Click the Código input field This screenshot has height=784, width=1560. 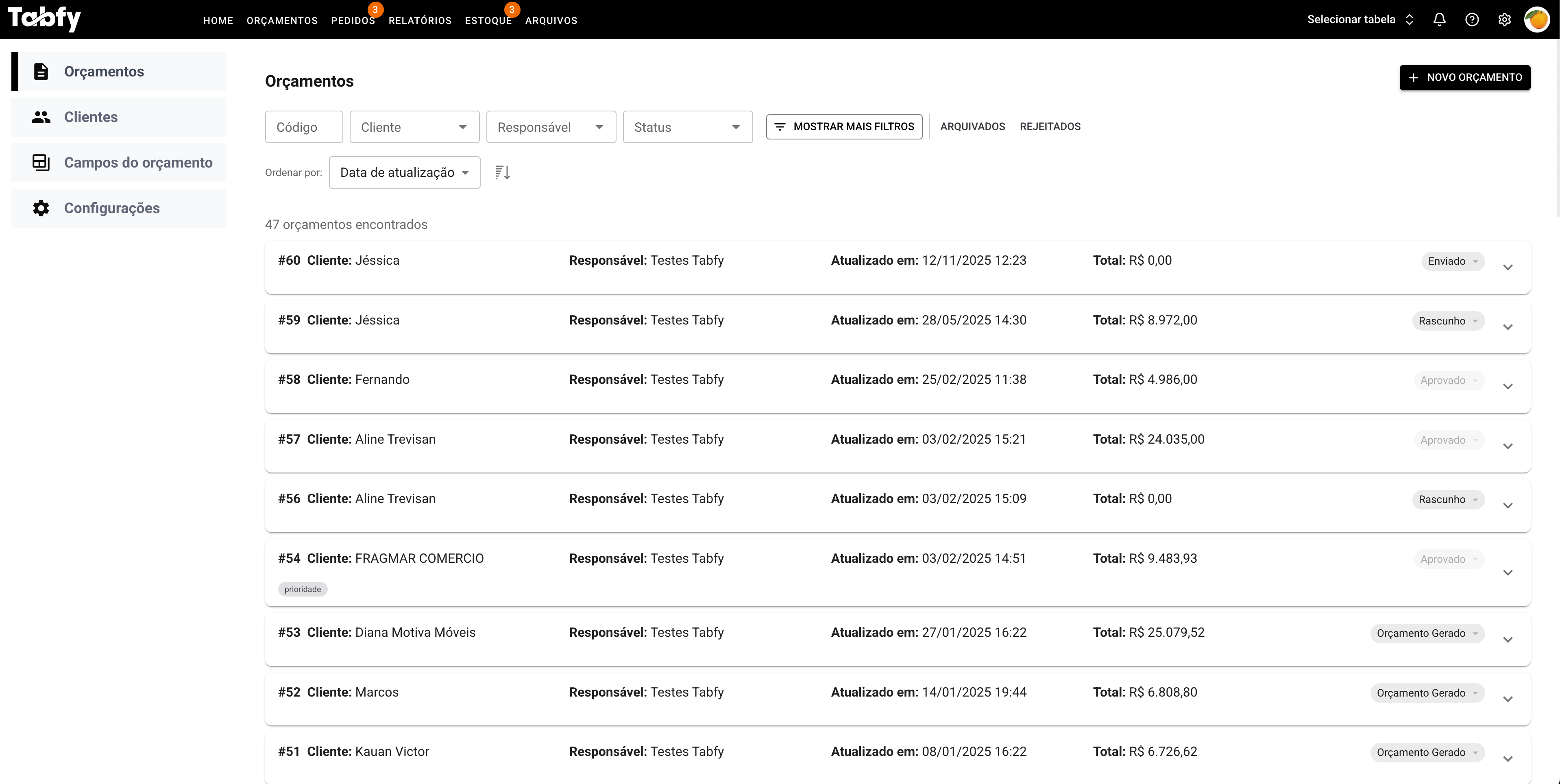click(303, 126)
